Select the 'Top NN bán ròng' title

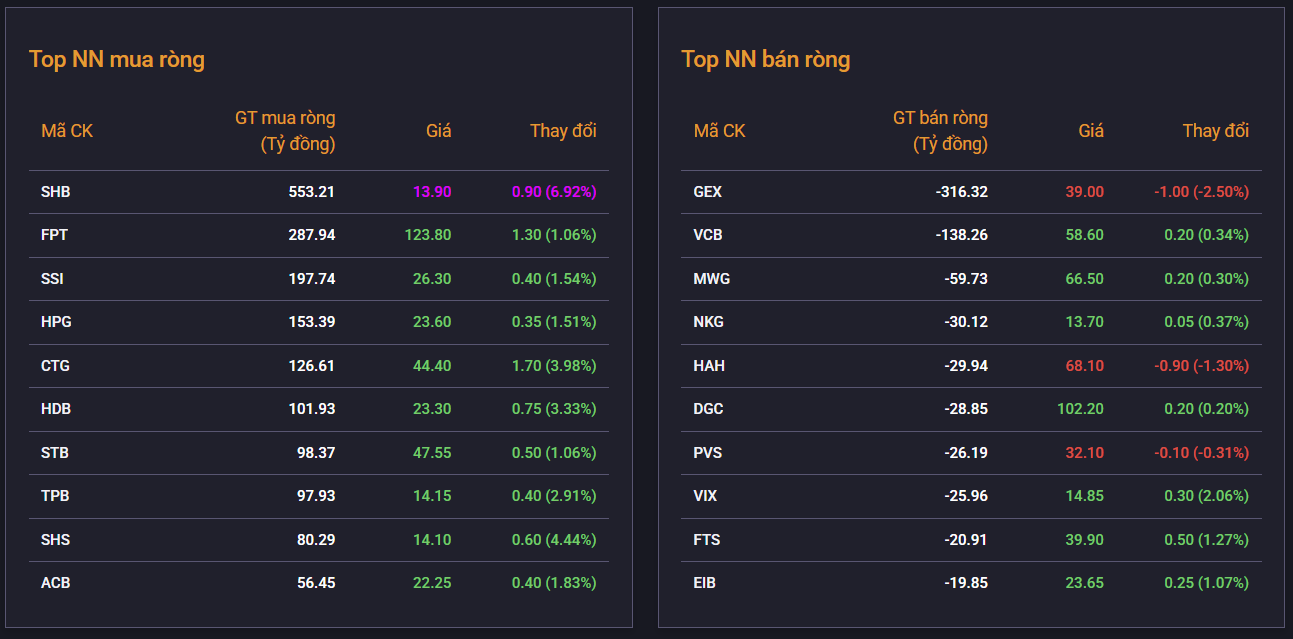[x=766, y=59]
